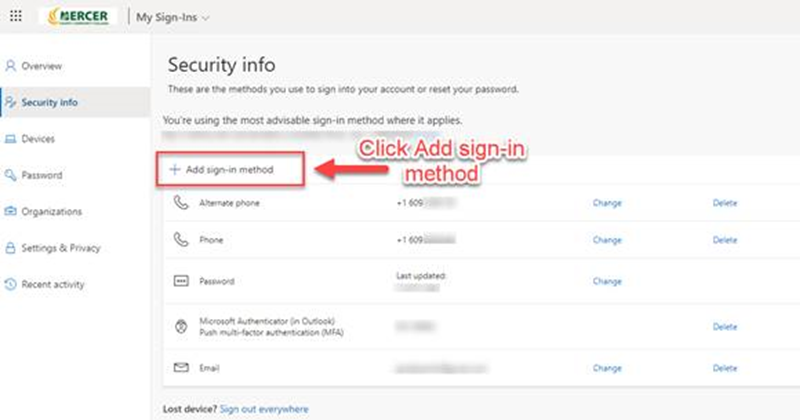Click the Mercer college logo
This screenshot has height=420, width=800.
click(78, 17)
